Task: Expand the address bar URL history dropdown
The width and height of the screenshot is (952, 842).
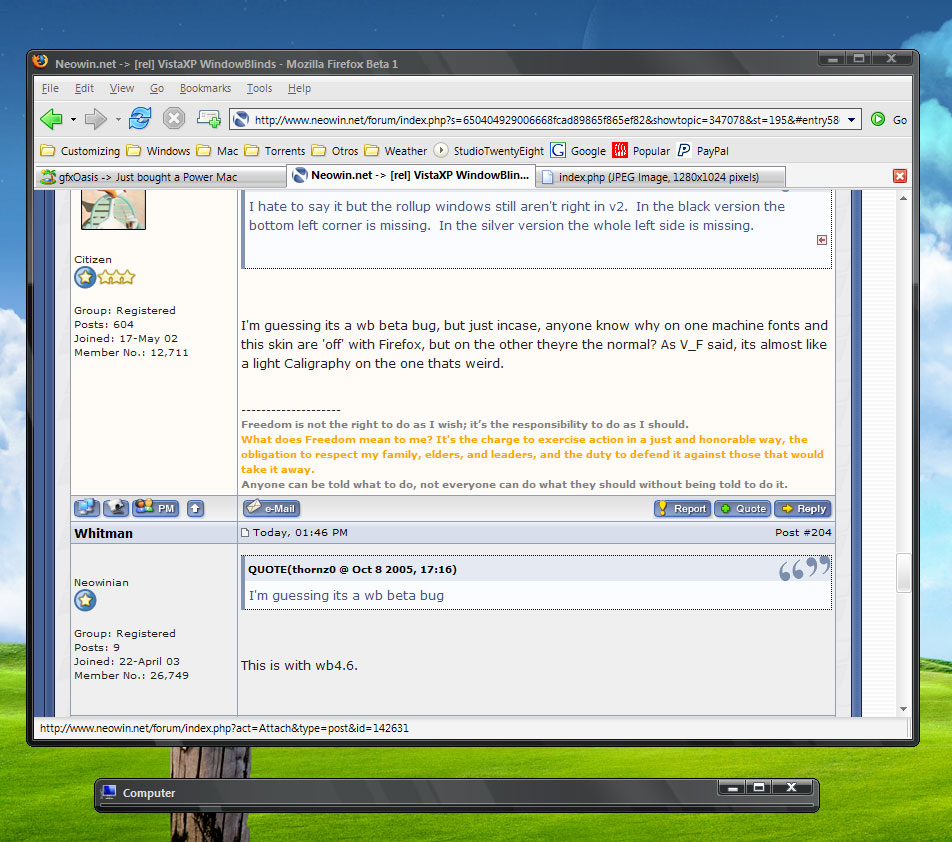Action: (852, 120)
